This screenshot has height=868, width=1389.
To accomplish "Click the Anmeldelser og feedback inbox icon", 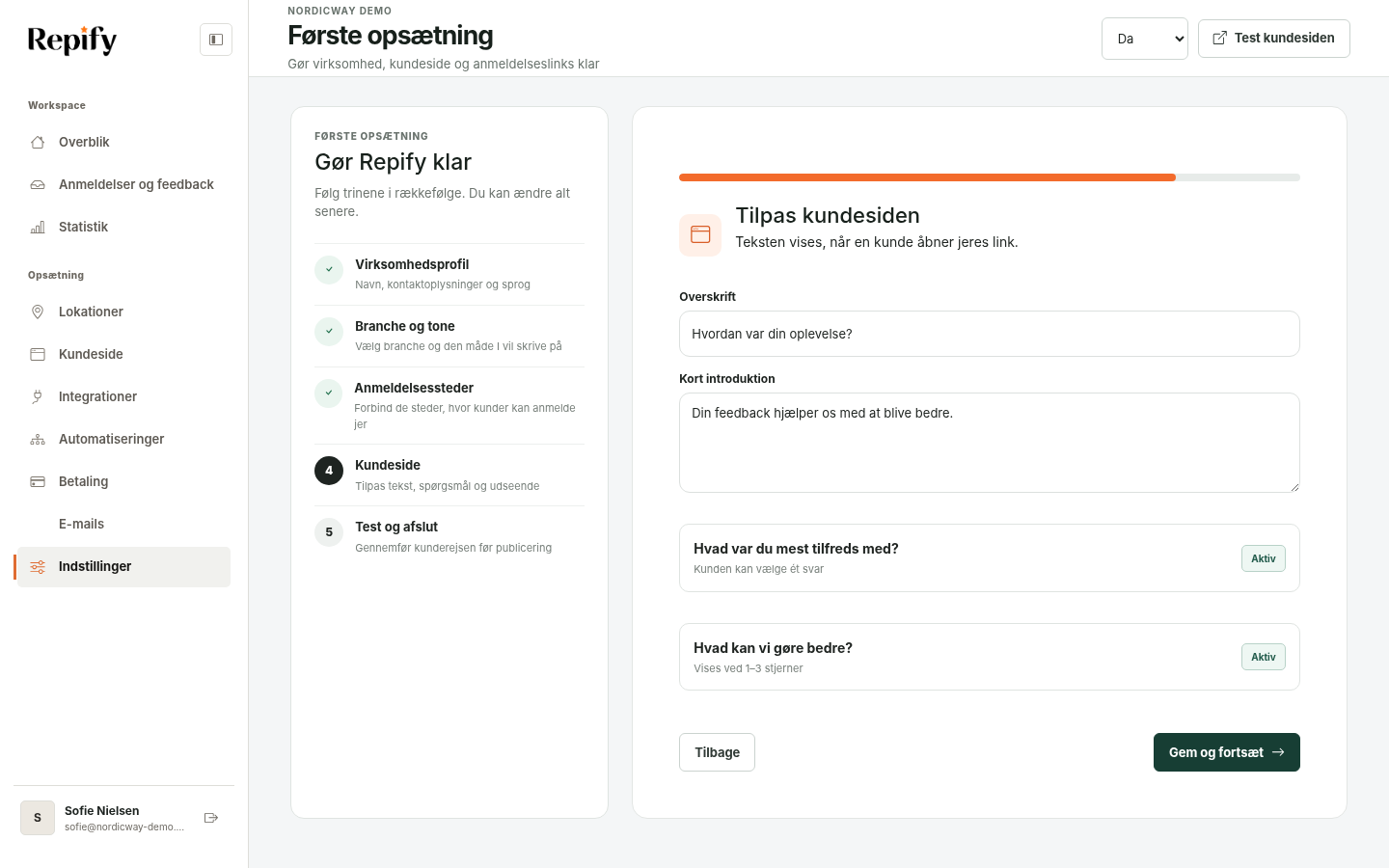I will [x=38, y=184].
